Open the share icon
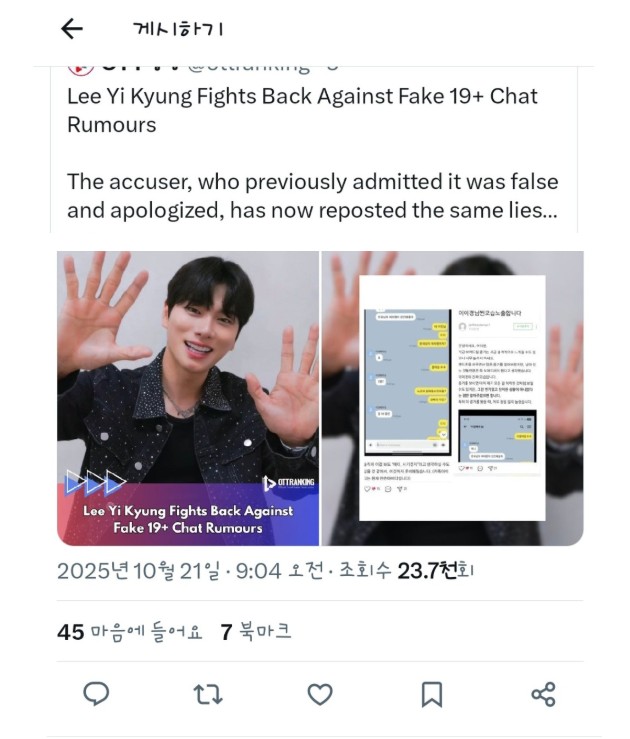Viewport: 630px width, 739px height. point(543,695)
